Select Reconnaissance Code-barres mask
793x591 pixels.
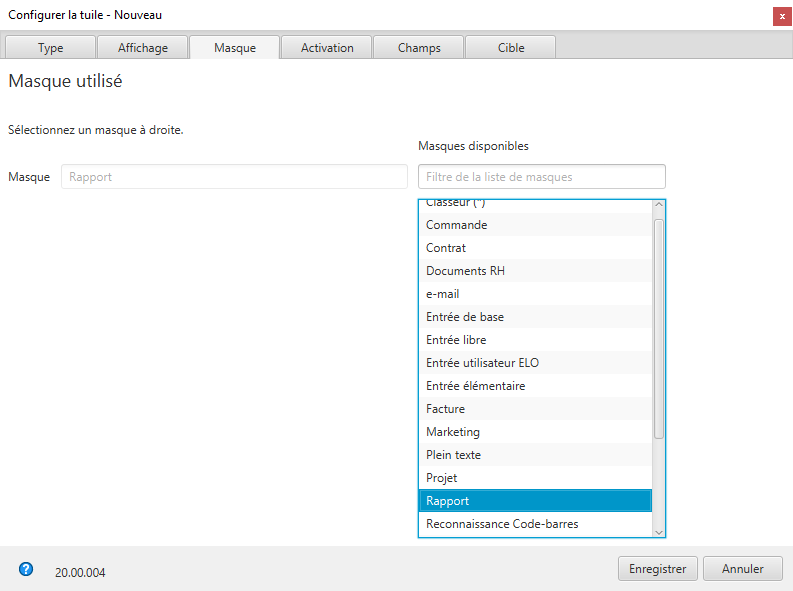pos(536,524)
